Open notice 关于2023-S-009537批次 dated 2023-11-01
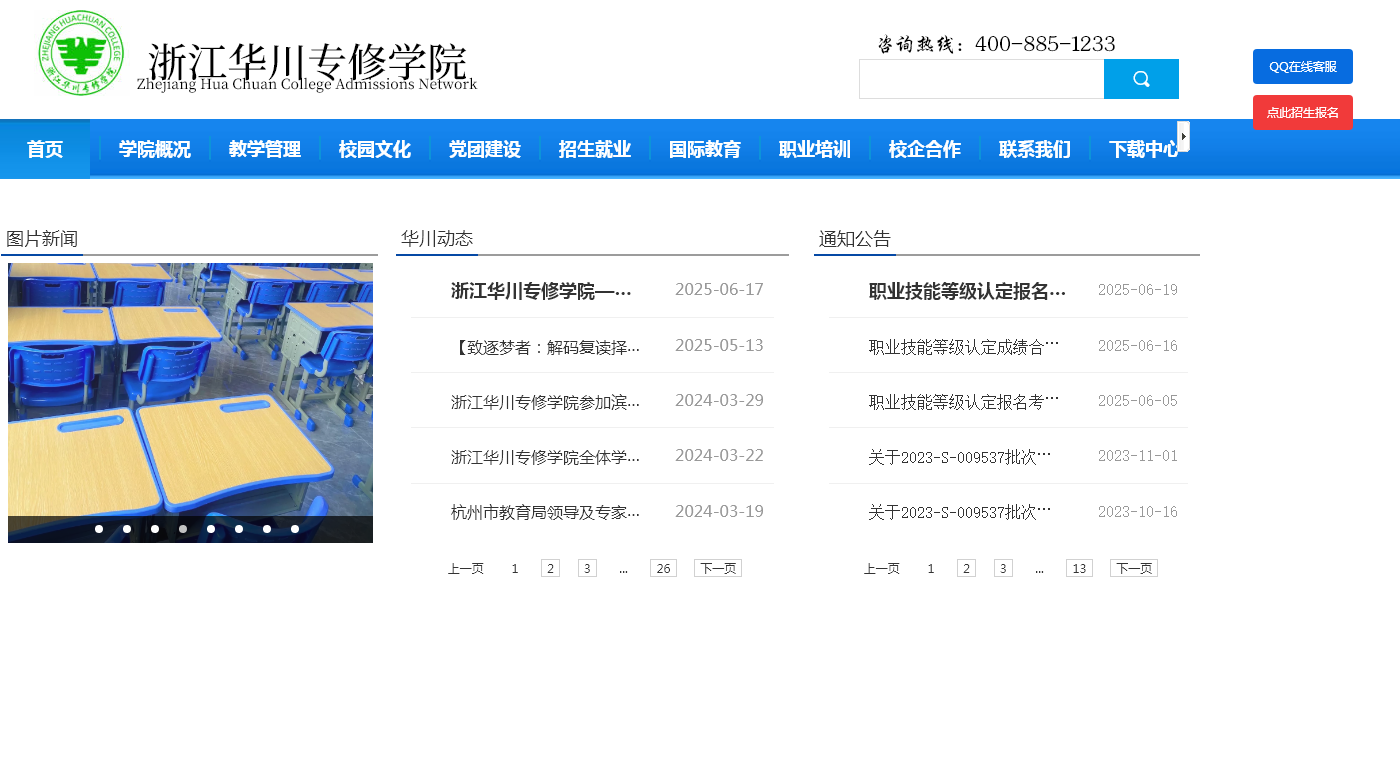The height and width of the screenshot is (768, 1400). 960,457
